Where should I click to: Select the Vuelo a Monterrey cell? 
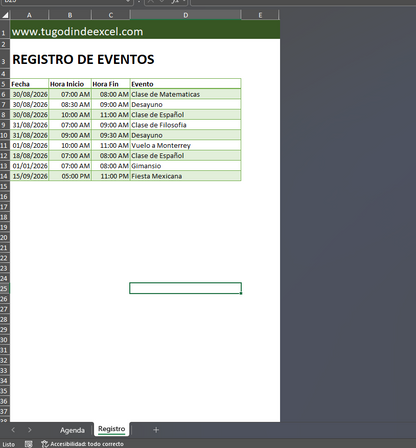186,145
